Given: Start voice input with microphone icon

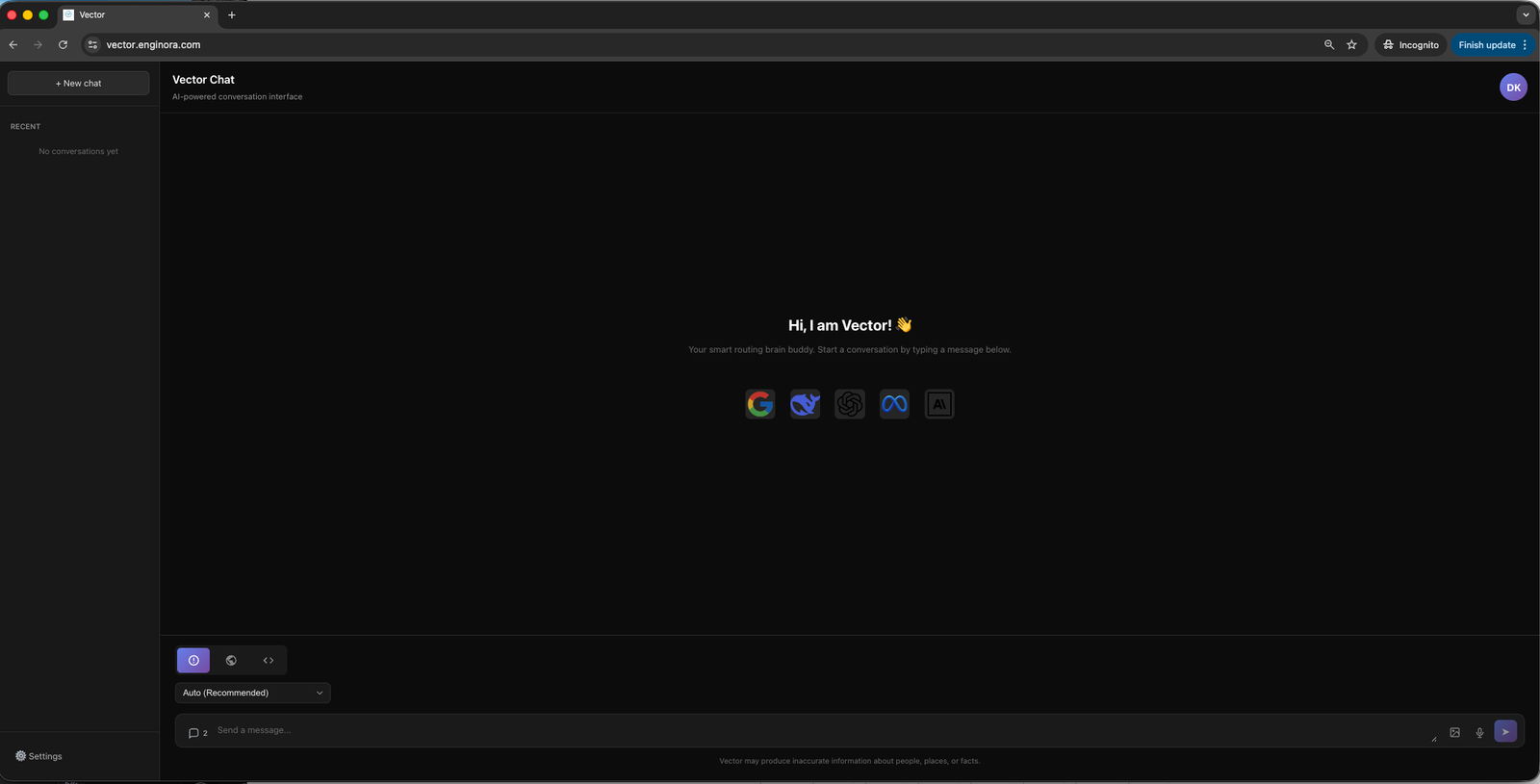Looking at the screenshot, I should point(1479,732).
